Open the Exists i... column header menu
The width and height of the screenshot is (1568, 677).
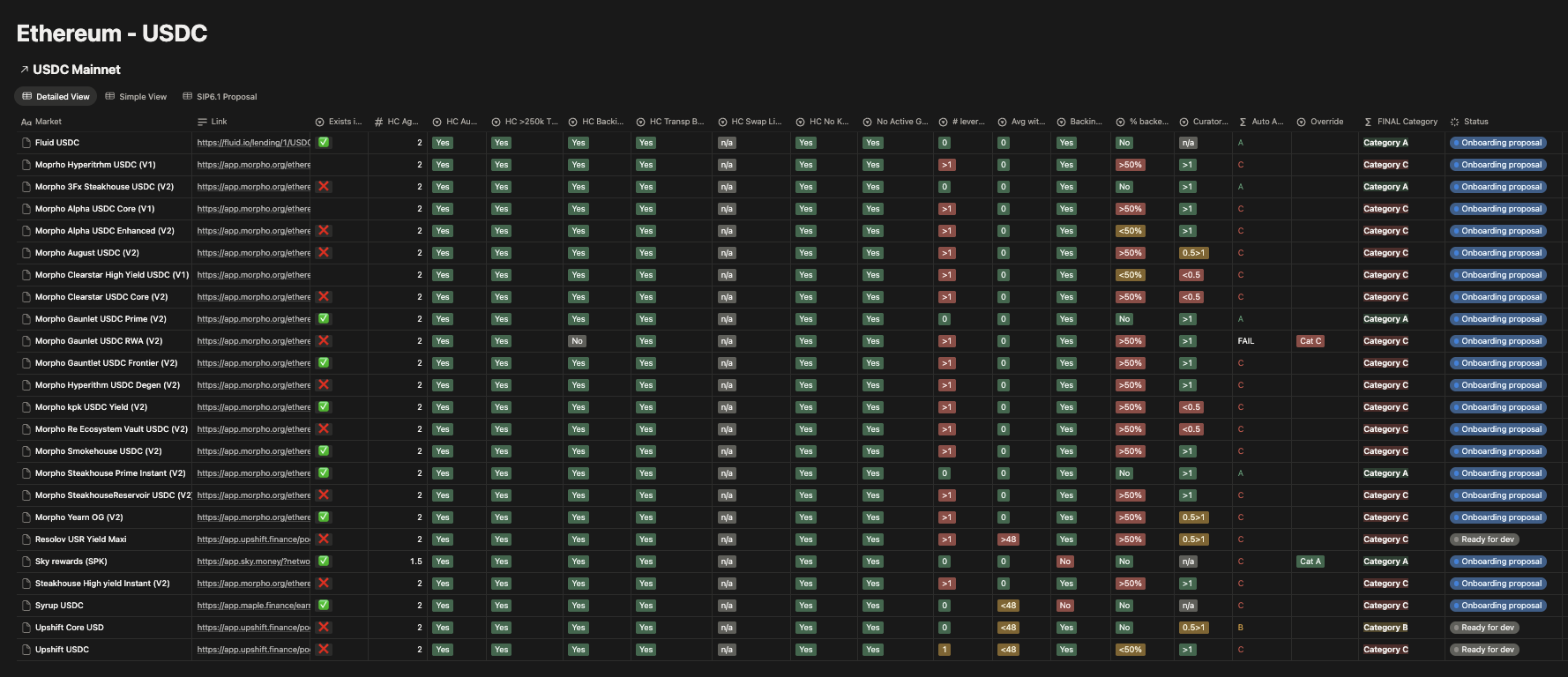tap(339, 122)
